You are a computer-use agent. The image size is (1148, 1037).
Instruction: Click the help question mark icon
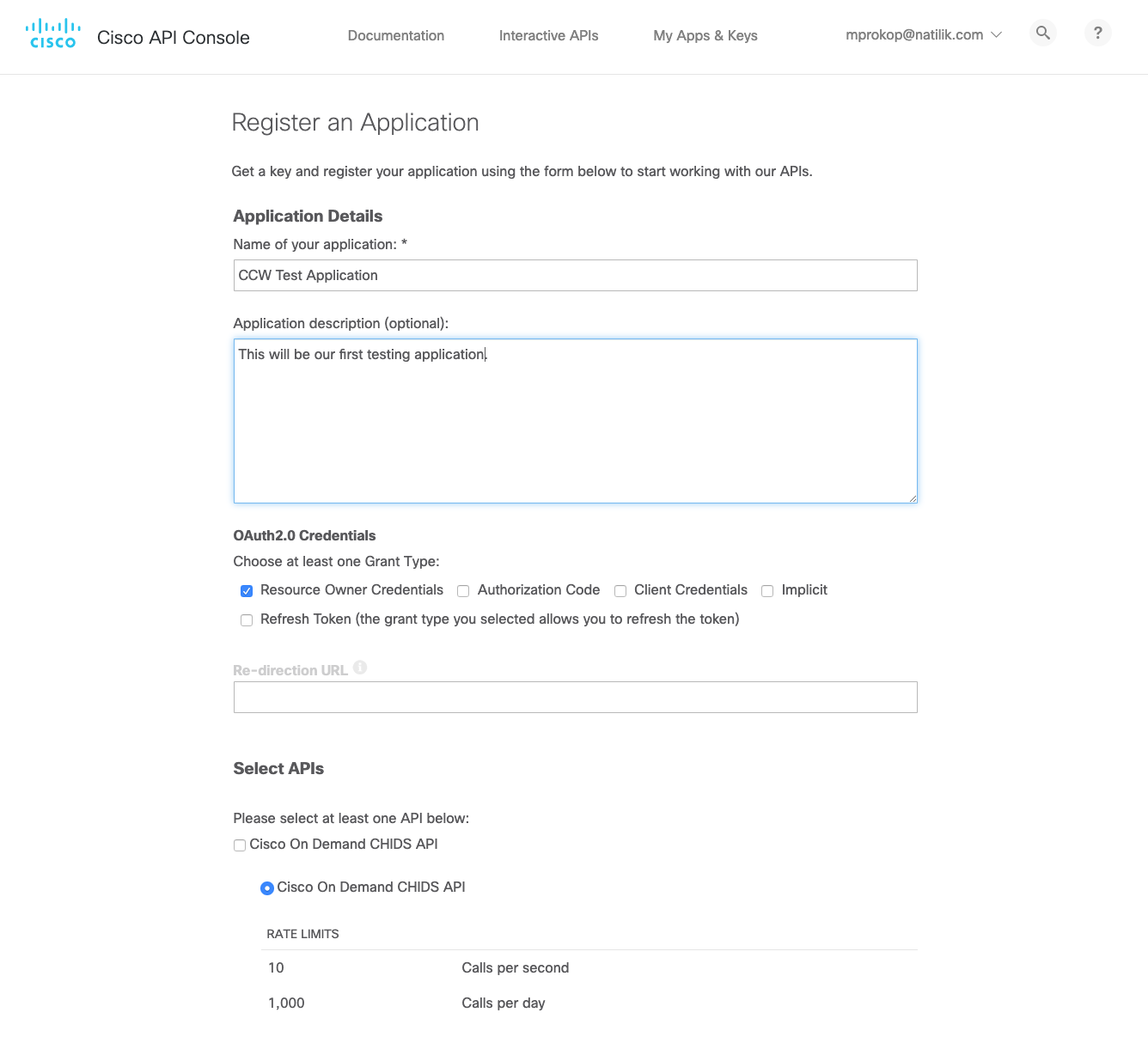tap(1097, 33)
